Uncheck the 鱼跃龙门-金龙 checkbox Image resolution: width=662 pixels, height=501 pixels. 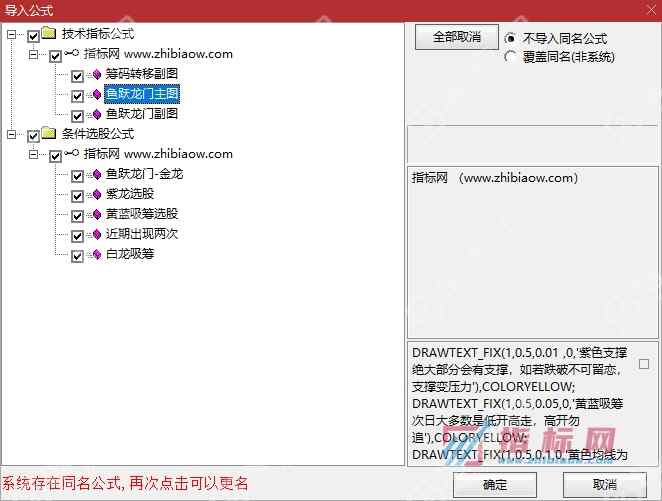point(77,176)
